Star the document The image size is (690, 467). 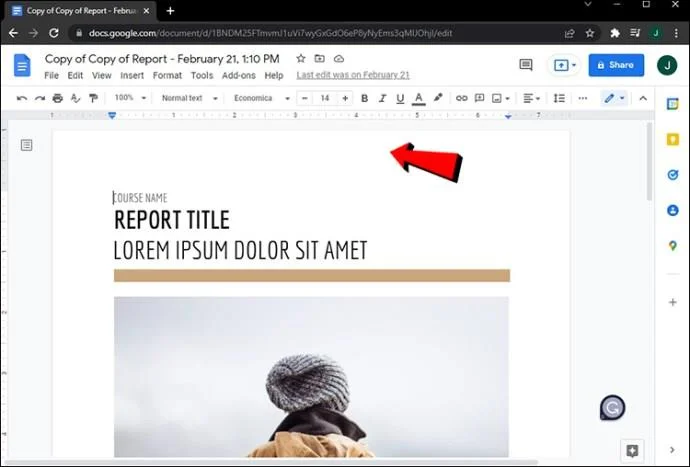tap(301, 59)
